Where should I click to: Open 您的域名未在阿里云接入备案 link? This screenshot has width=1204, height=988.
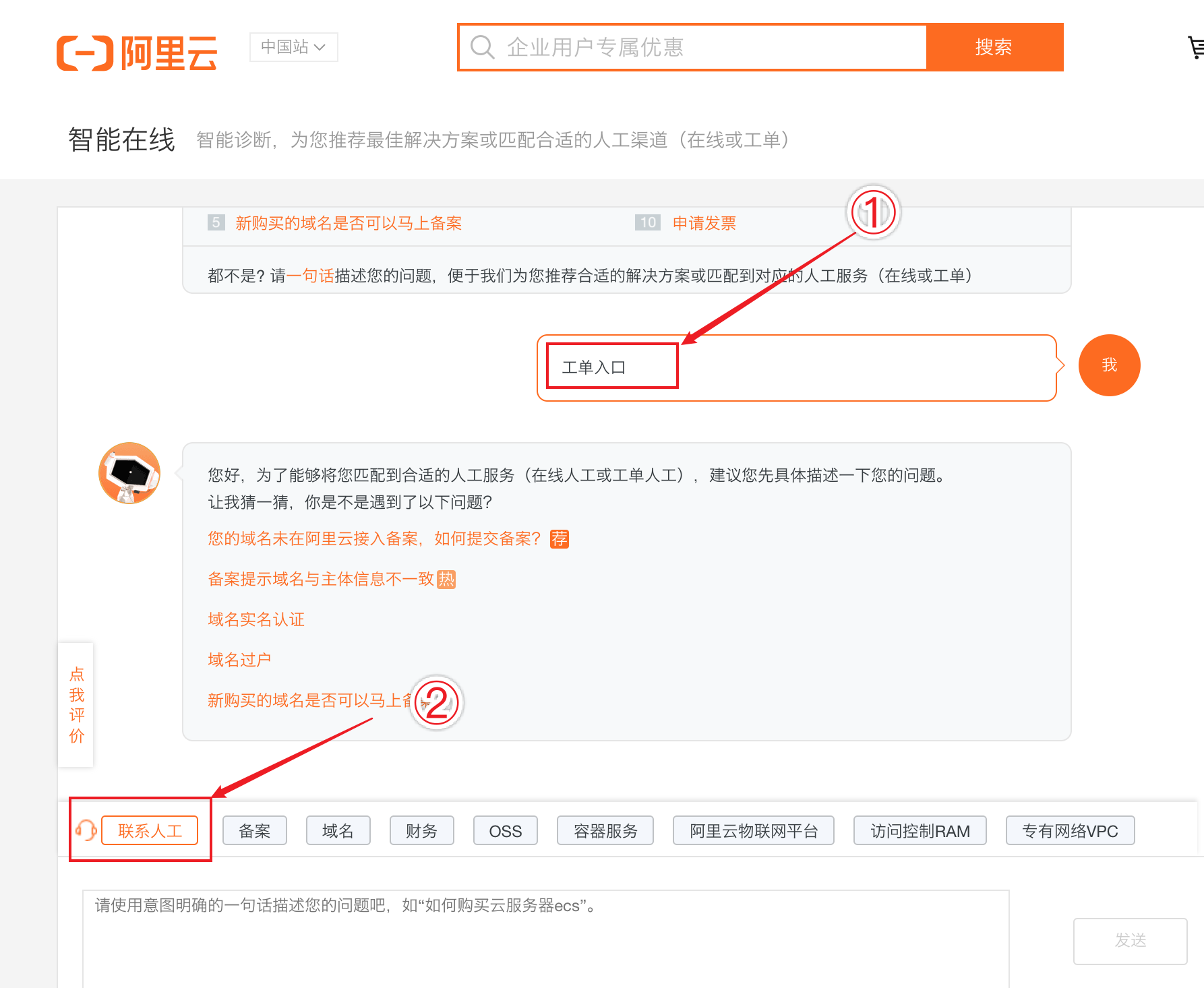[374, 538]
